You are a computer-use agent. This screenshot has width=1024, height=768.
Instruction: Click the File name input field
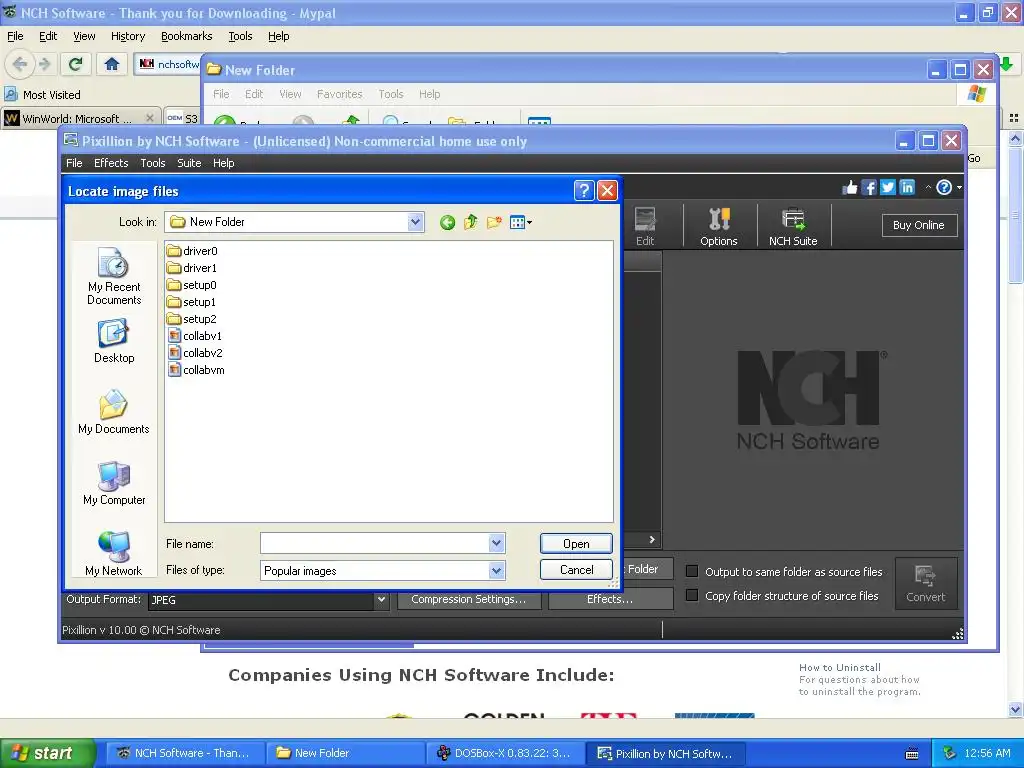[374, 543]
